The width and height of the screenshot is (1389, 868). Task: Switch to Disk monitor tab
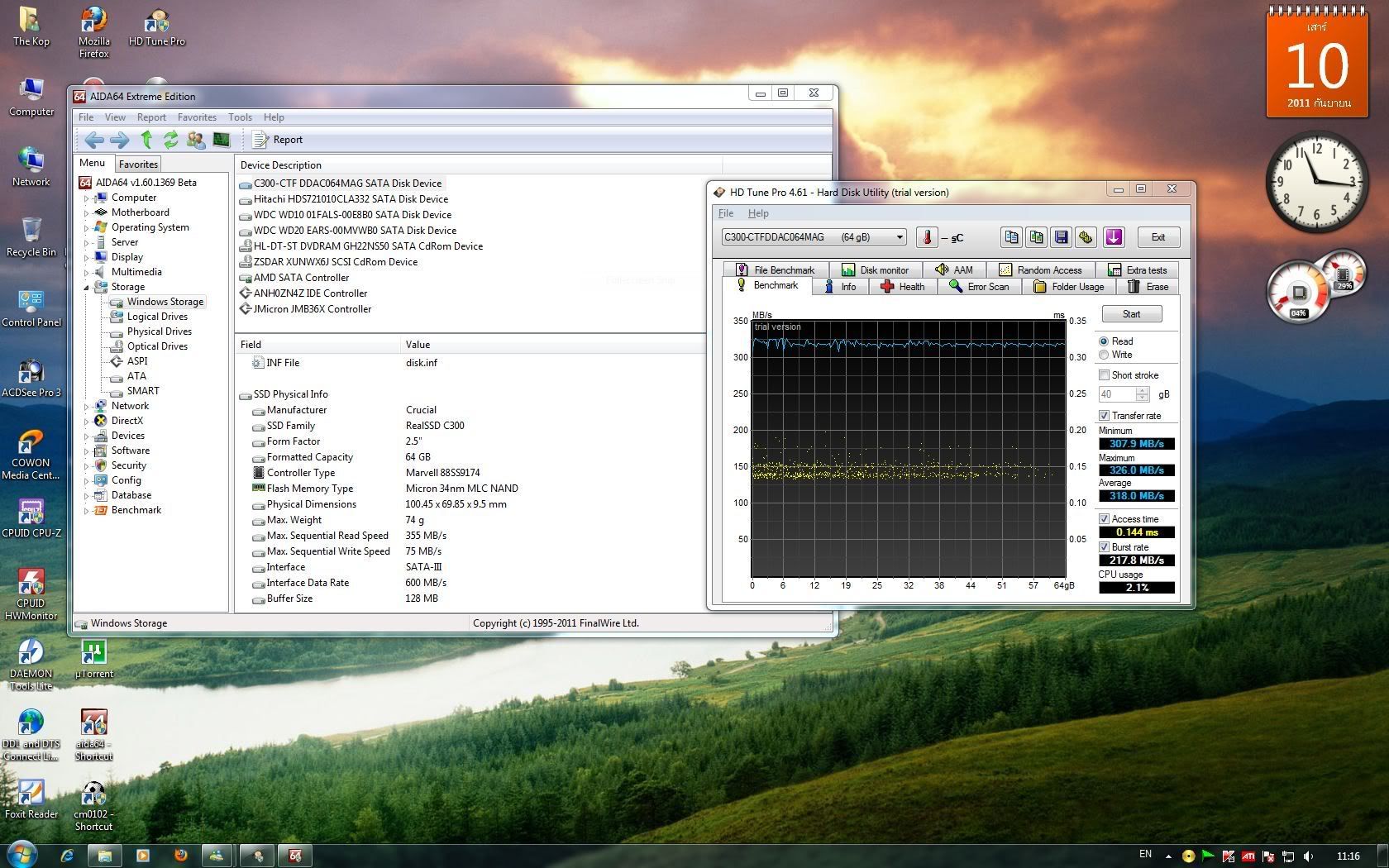[876, 270]
